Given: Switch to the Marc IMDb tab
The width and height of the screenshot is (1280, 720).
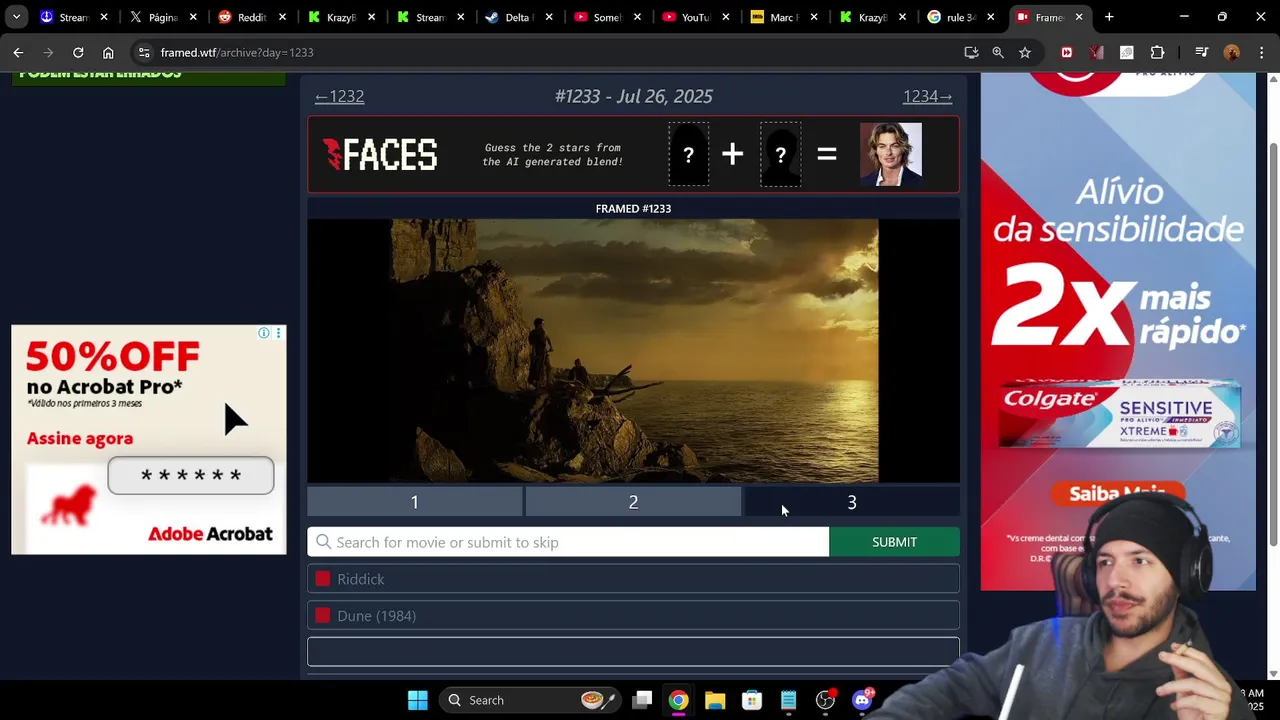Looking at the screenshot, I should pos(783,17).
